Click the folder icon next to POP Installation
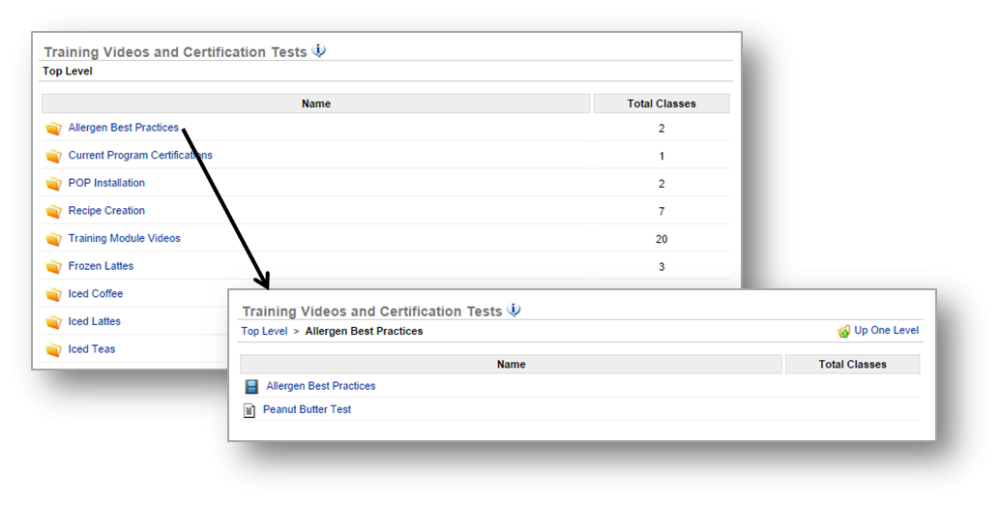Screen dimensions: 1000x505 (53, 184)
